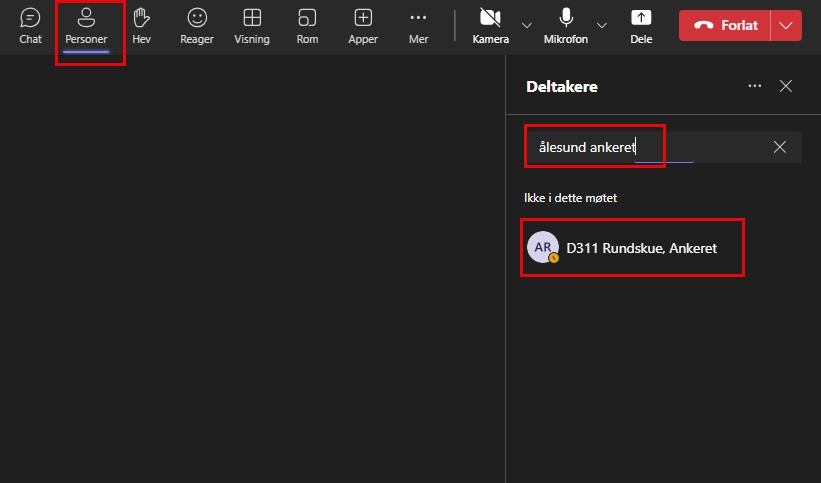The height and width of the screenshot is (483, 821).
Task: Expand microphone options chevron next to Mikrofon
Action: 602,26
